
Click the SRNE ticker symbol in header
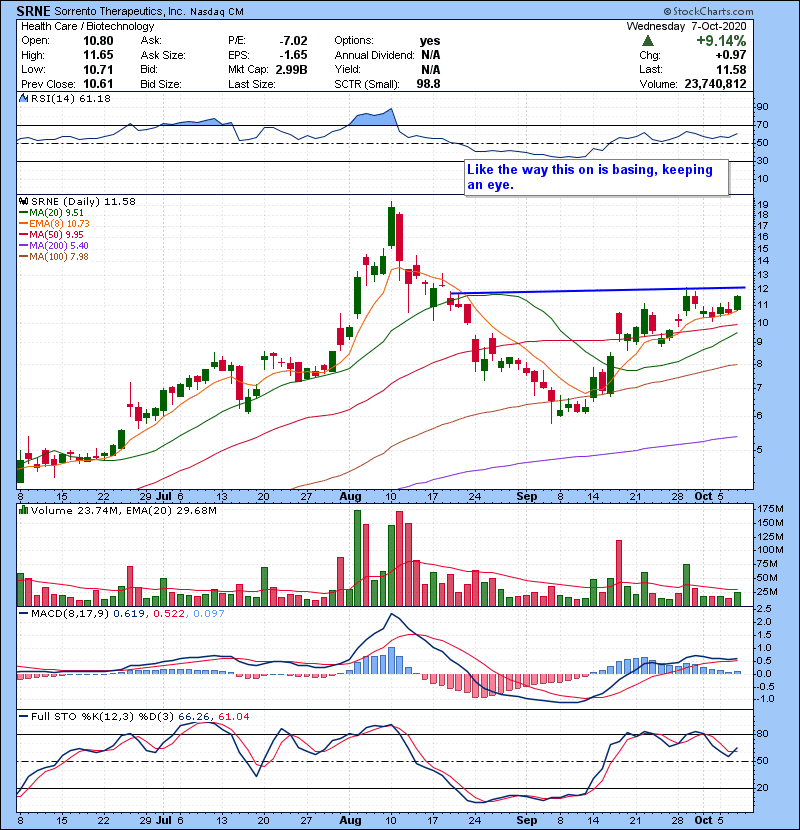[33, 11]
